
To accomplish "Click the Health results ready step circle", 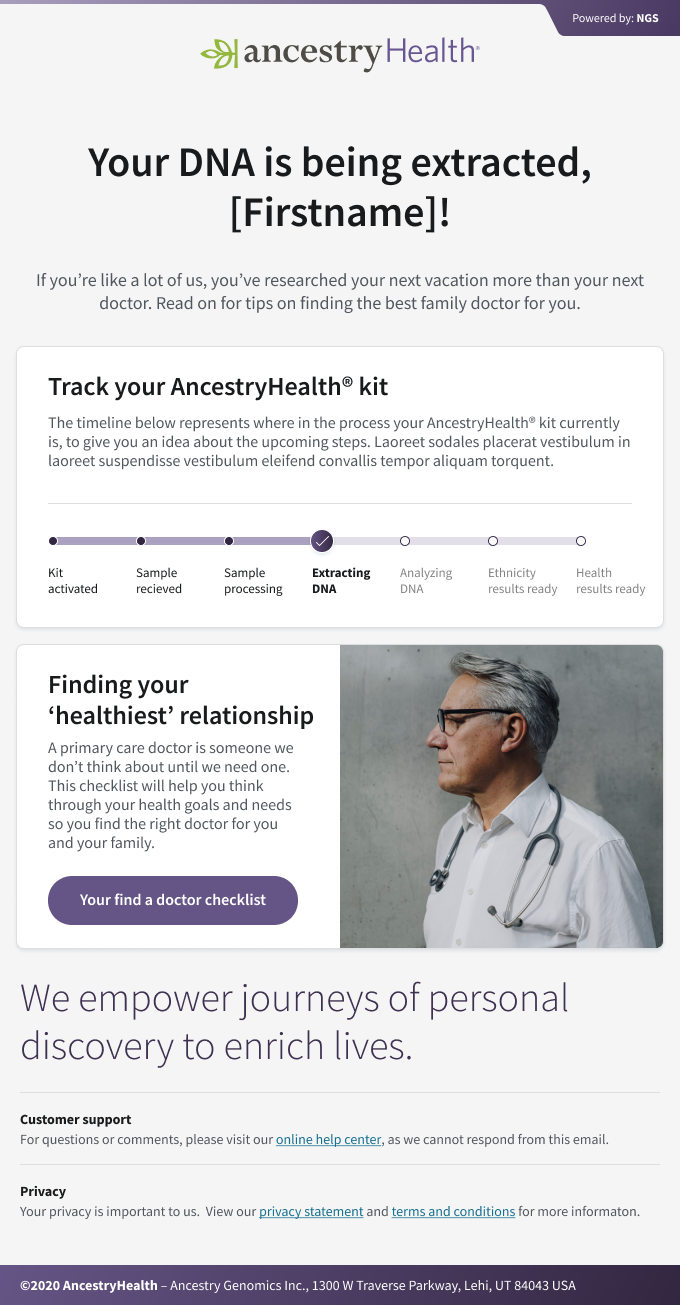I will (581, 541).
